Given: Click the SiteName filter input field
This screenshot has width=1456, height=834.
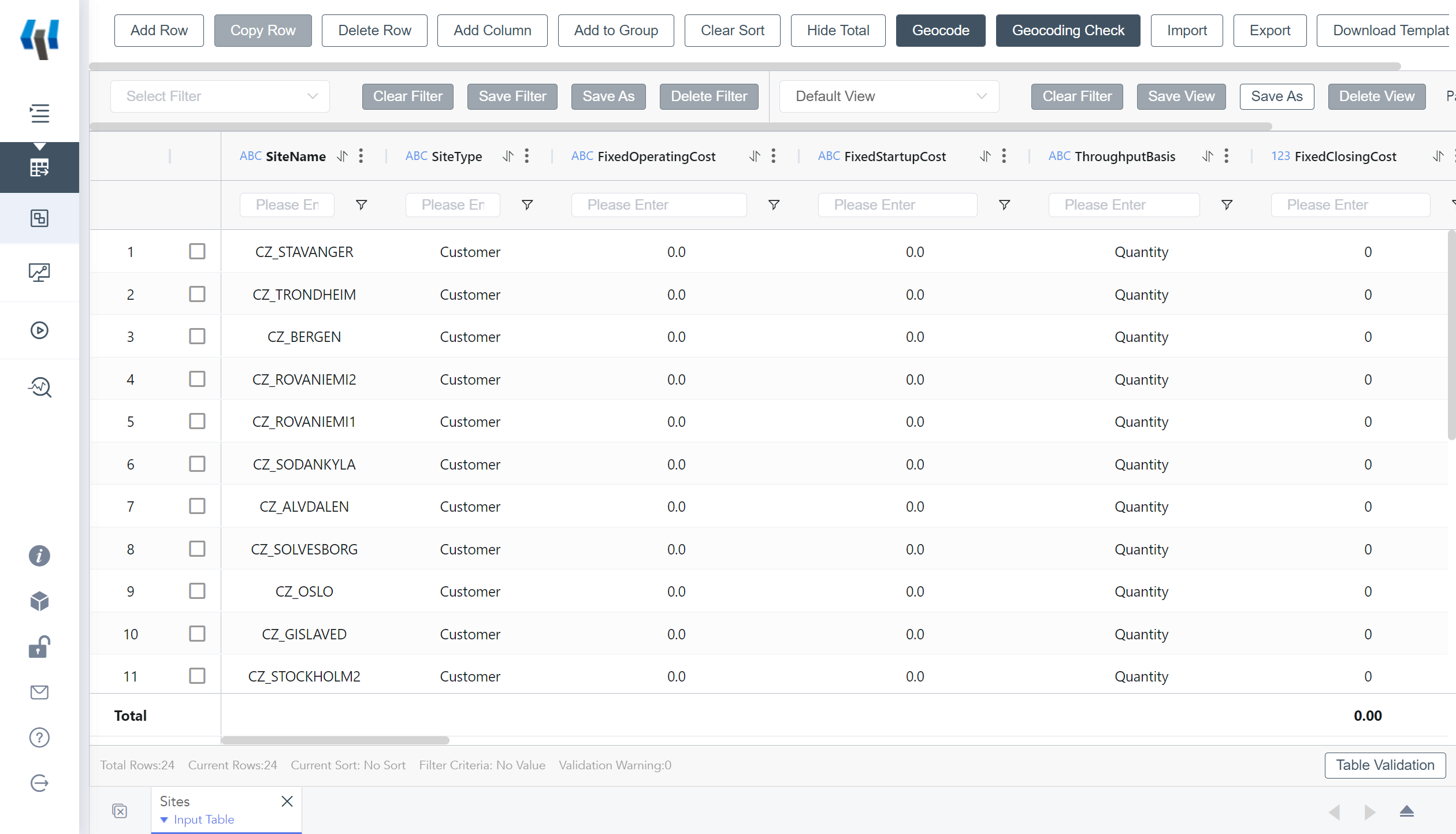Looking at the screenshot, I should point(287,205).
